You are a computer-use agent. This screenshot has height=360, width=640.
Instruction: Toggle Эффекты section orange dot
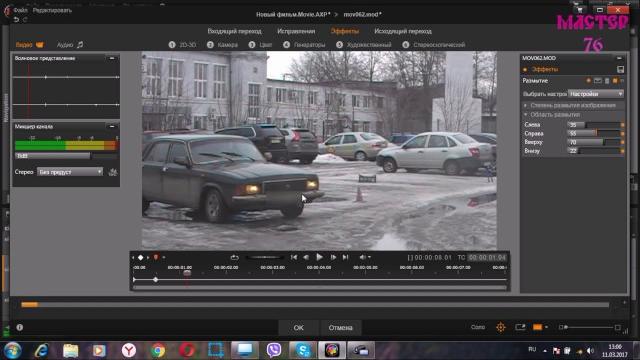coord(525,69)
